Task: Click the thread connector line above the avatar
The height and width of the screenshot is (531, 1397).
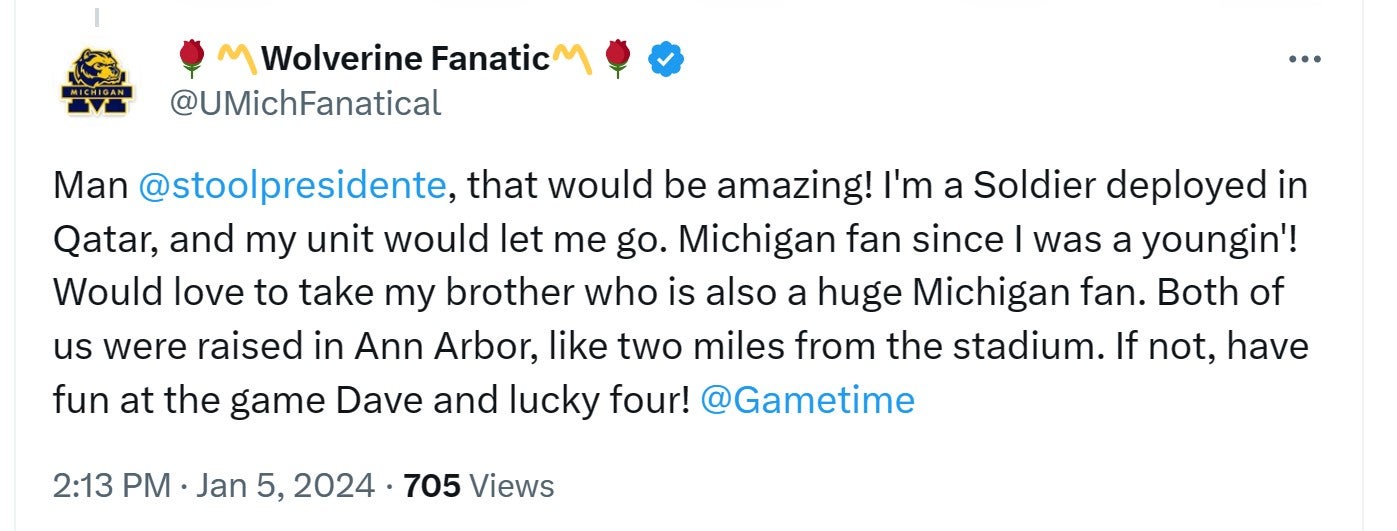Action: pos(97,17)
